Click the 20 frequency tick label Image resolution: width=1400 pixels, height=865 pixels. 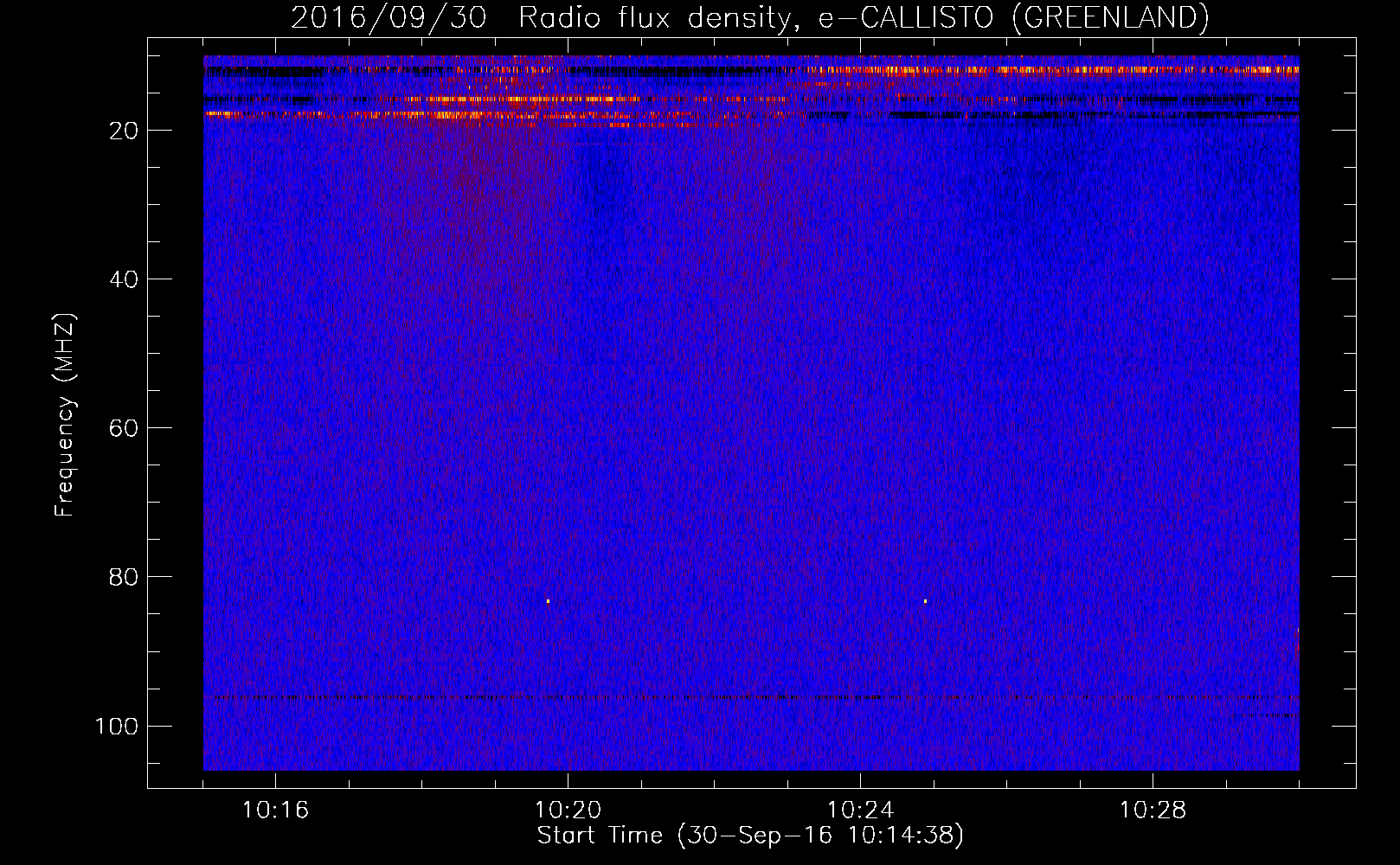pyautogui.click(x=124, y=131)
